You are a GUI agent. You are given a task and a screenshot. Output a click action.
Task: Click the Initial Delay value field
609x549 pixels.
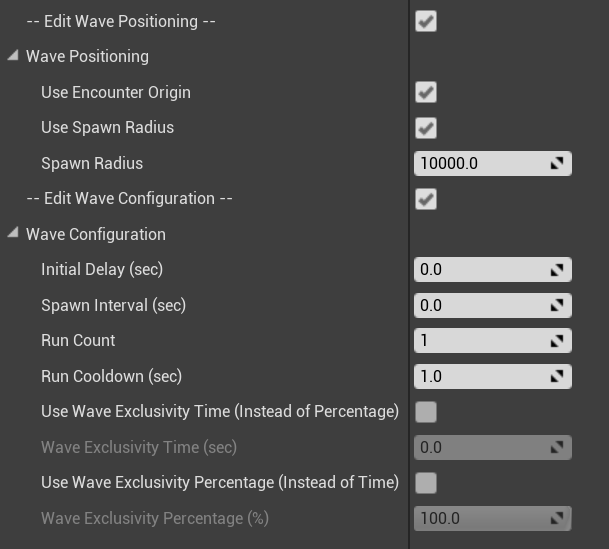tap(492, 270)
